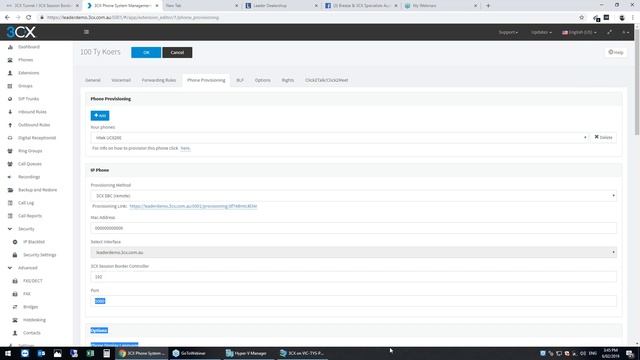640x360 pixels.
Task: Open Call Queues in the sidebar
Action: [x=30, y=164]
